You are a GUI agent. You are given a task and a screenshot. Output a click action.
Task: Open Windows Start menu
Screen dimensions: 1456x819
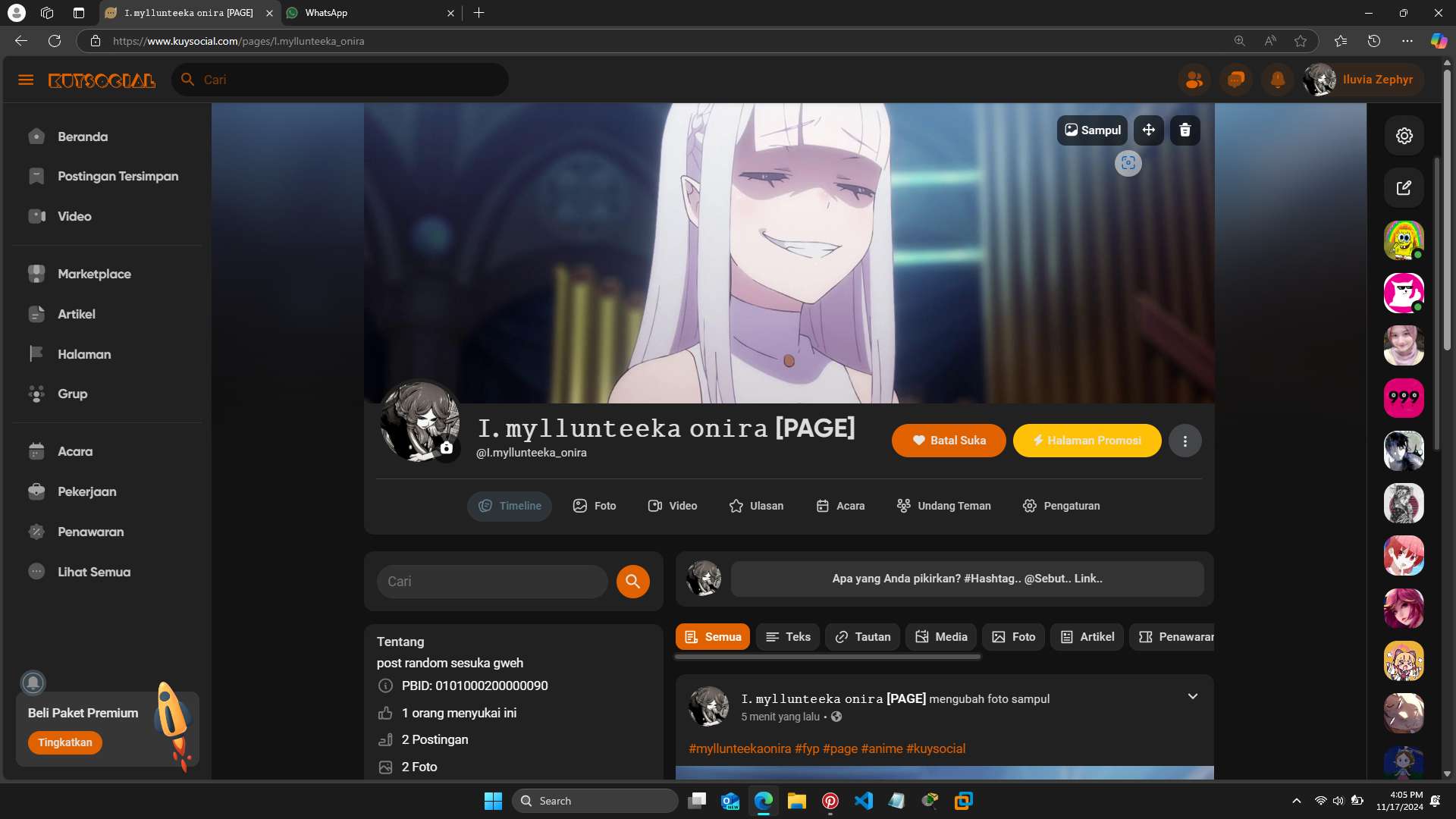click(x=493, y=801)
